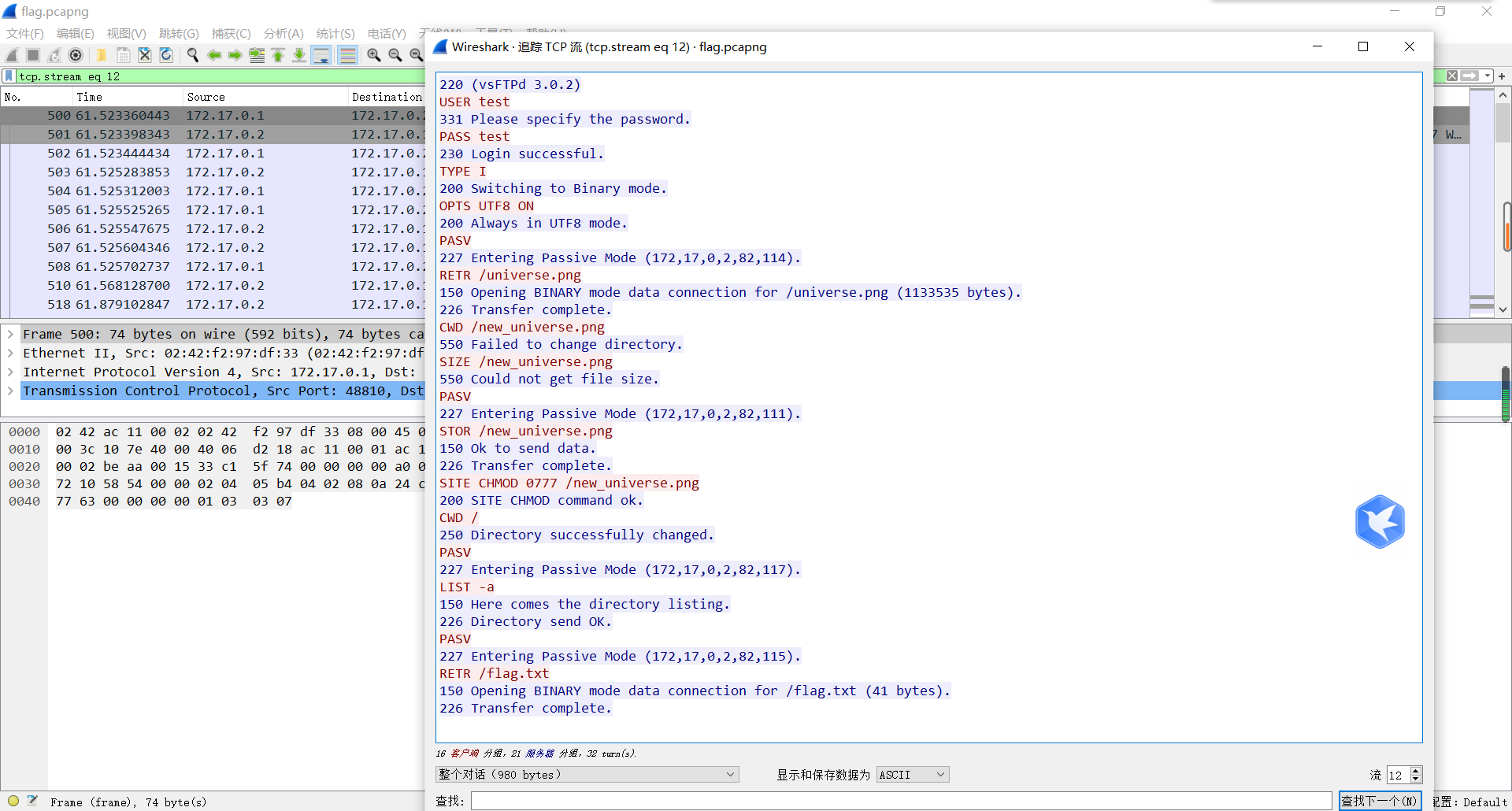
Task: Jump to the first packet icon
Action: click(x=278, y=55)
